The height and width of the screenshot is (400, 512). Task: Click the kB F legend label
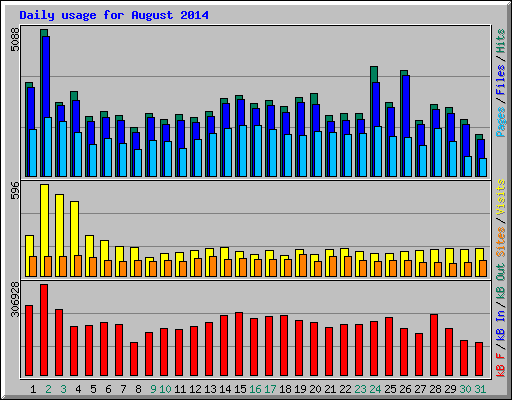[500, 364]
